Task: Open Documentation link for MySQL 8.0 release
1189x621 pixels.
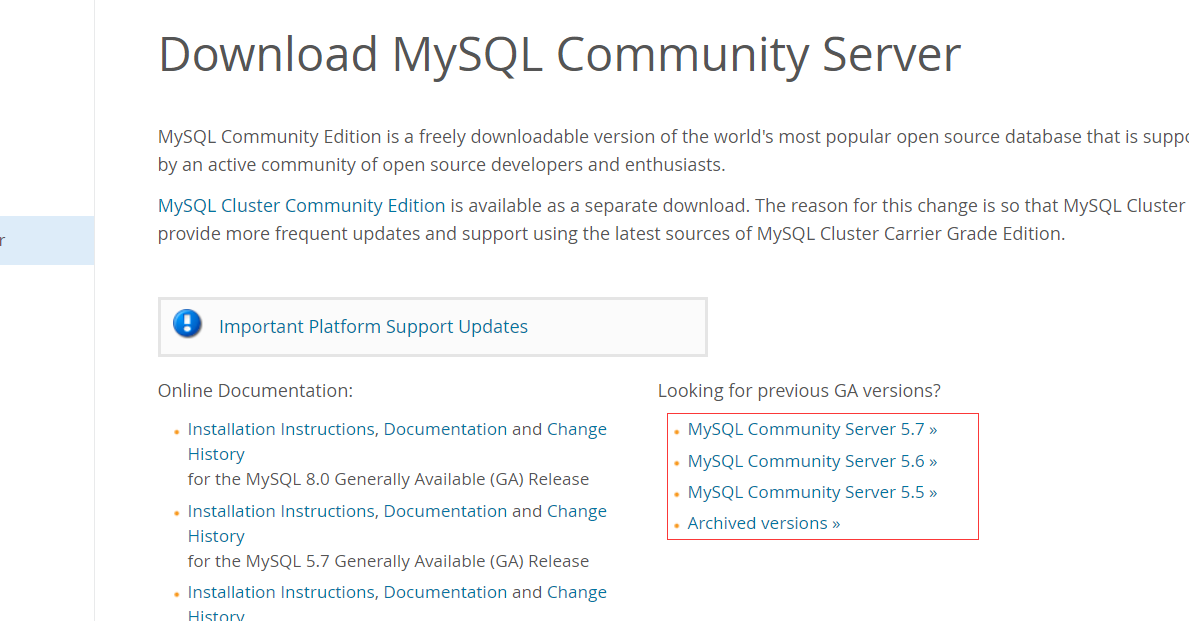Action: 445,429
